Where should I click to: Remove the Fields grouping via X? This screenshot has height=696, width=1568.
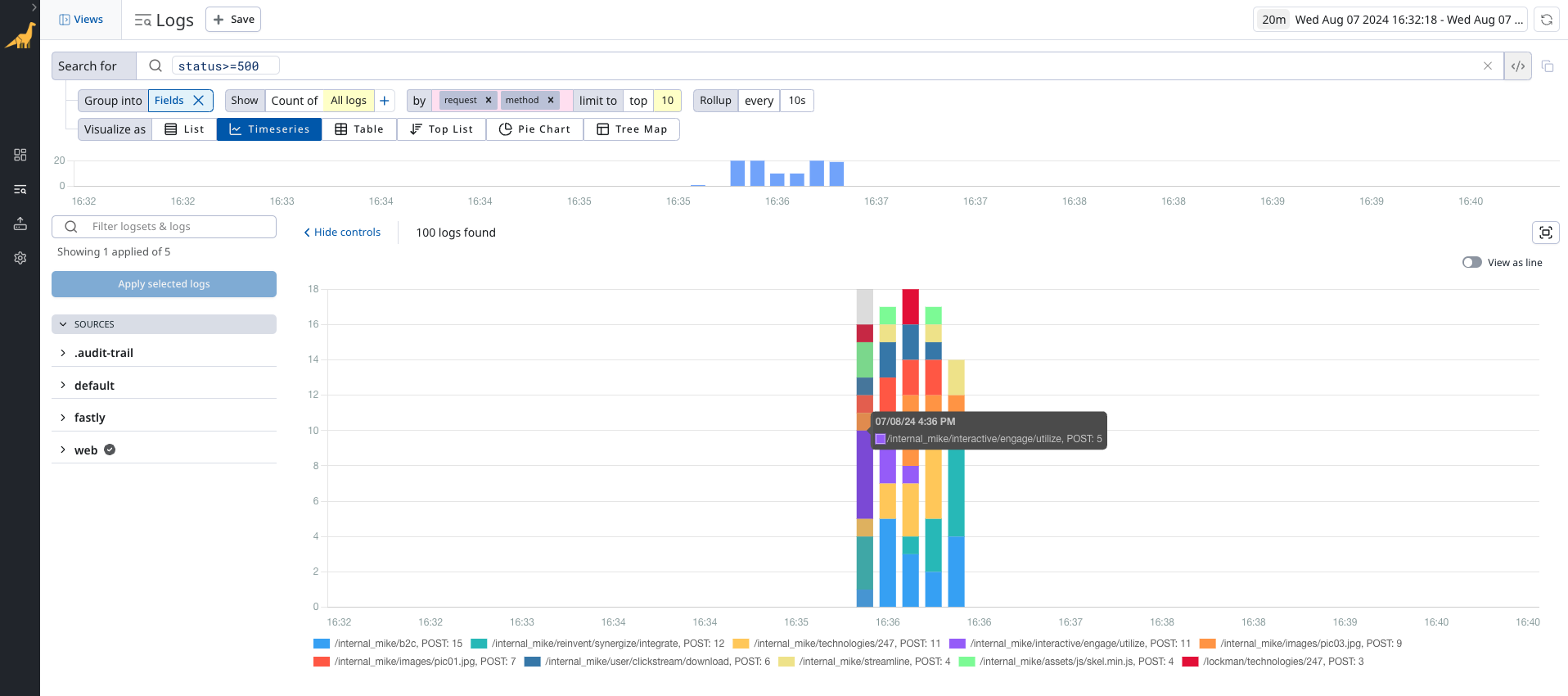(x=198, y=101)
